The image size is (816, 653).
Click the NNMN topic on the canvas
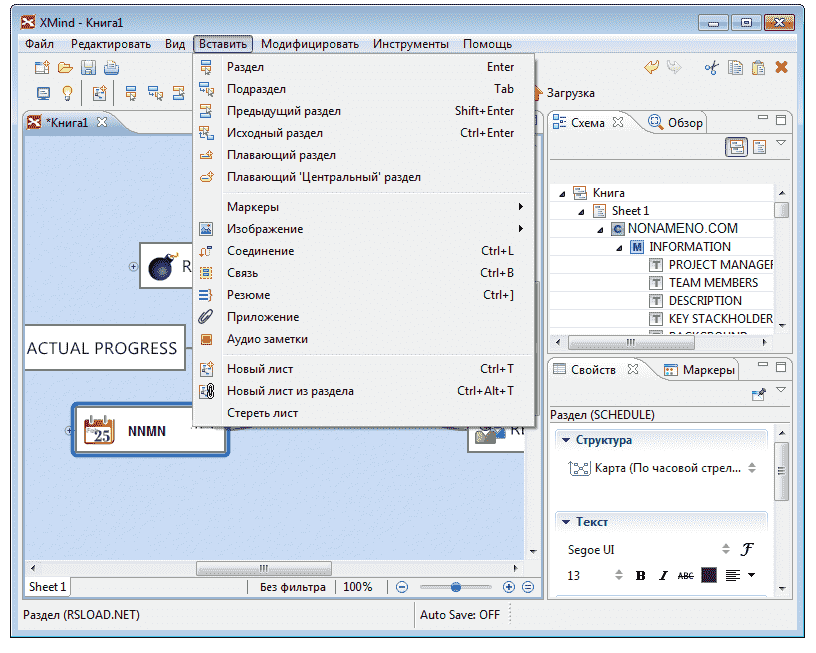click(147, 431)
